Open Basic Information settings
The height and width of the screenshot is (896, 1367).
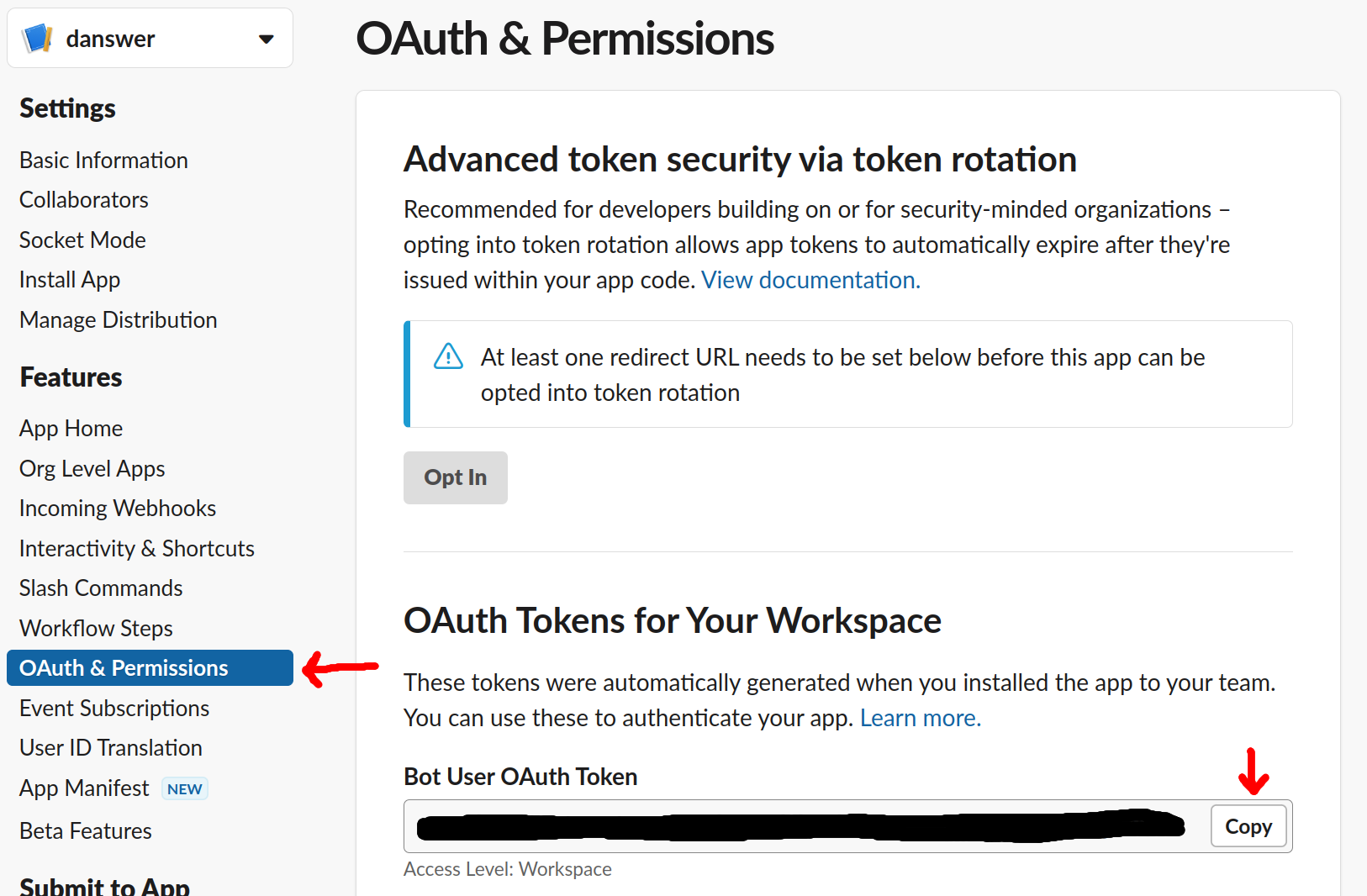pos(103,160)
